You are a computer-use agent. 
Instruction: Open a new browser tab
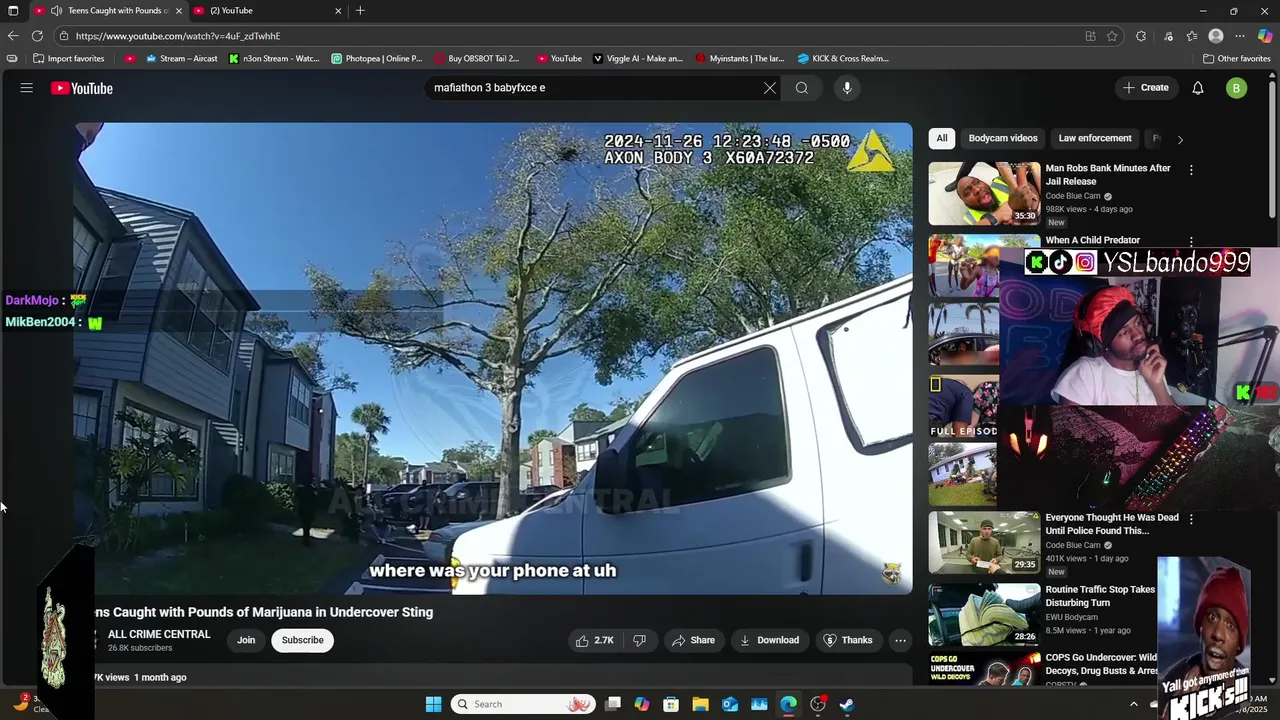coord(360,11)
